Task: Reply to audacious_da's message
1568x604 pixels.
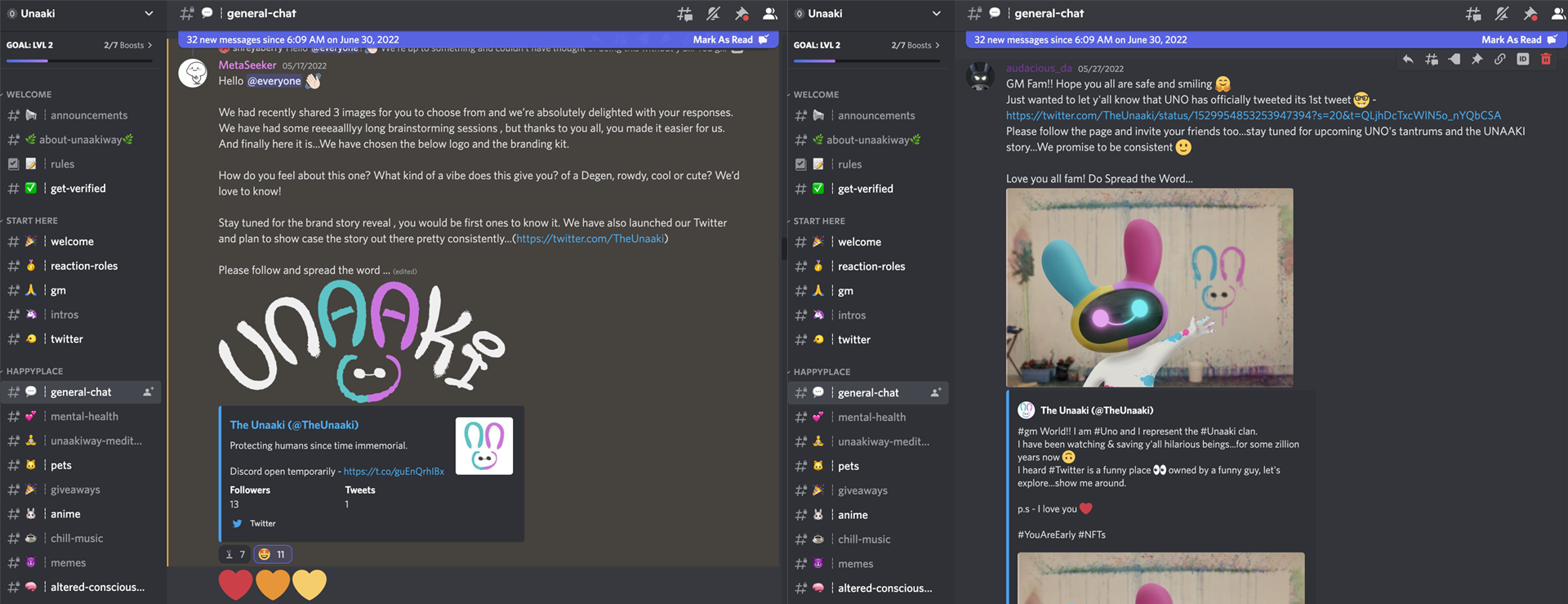Action: click(x=1408, y=59)
